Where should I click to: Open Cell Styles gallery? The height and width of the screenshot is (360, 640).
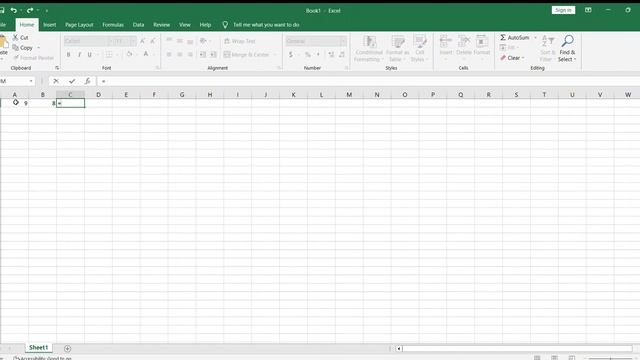[x=420, y=49]
